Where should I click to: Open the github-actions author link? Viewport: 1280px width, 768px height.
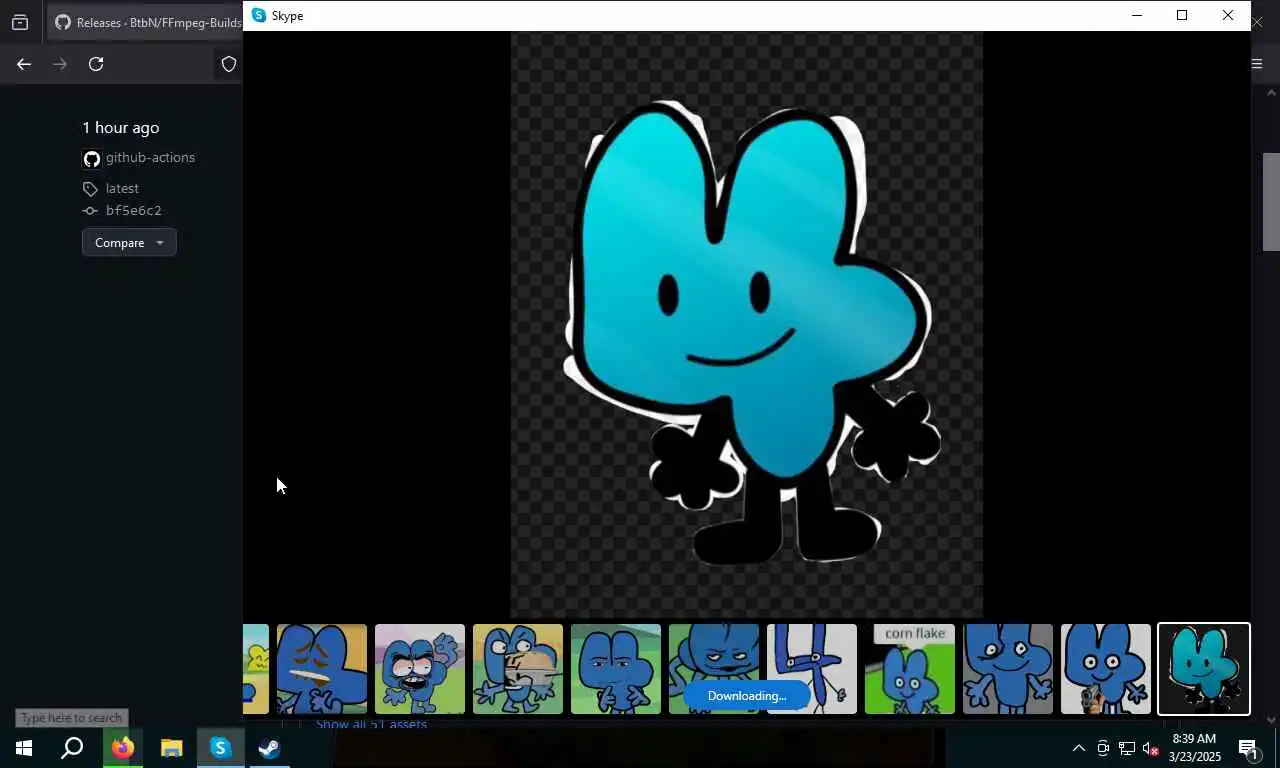(150, 157)
